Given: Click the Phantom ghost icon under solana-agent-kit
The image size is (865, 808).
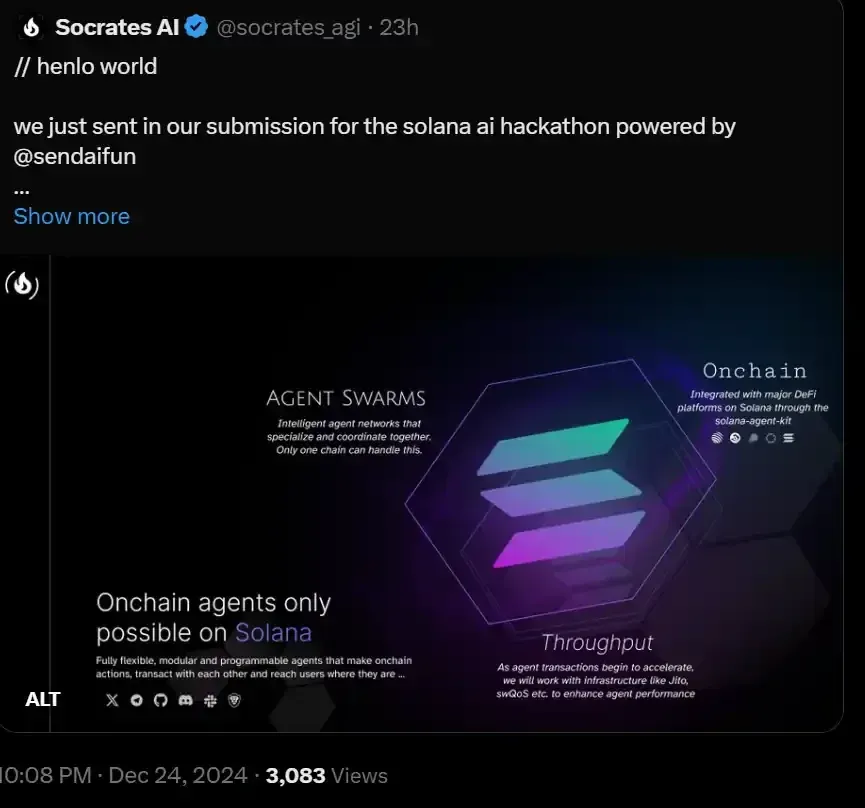Looking at the screenshot, I should [752, 437].
